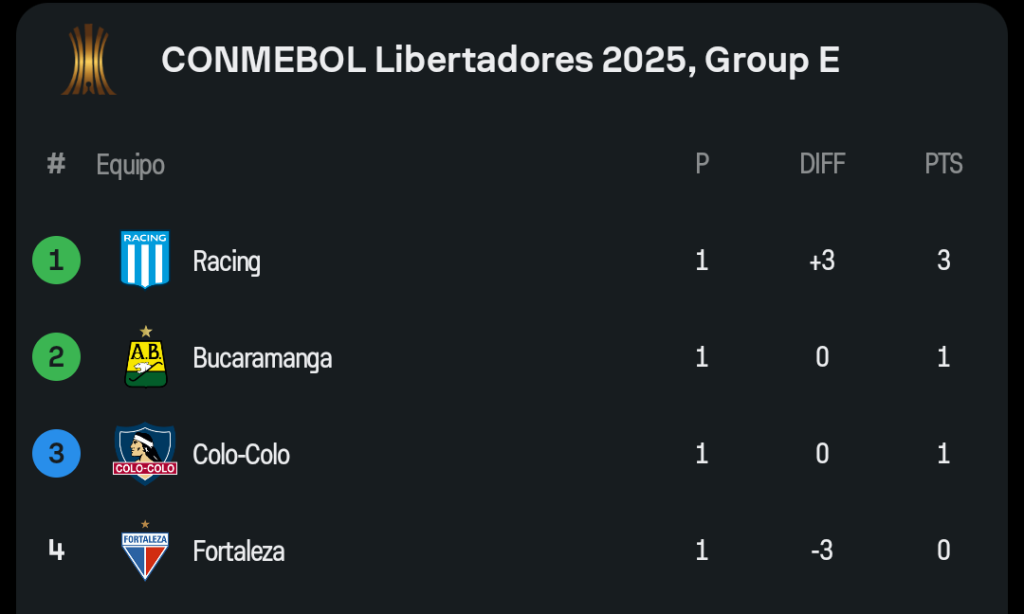This screenshot has width=1024, height=614.
Task: Click the Equipo column header
Action: 130,164
